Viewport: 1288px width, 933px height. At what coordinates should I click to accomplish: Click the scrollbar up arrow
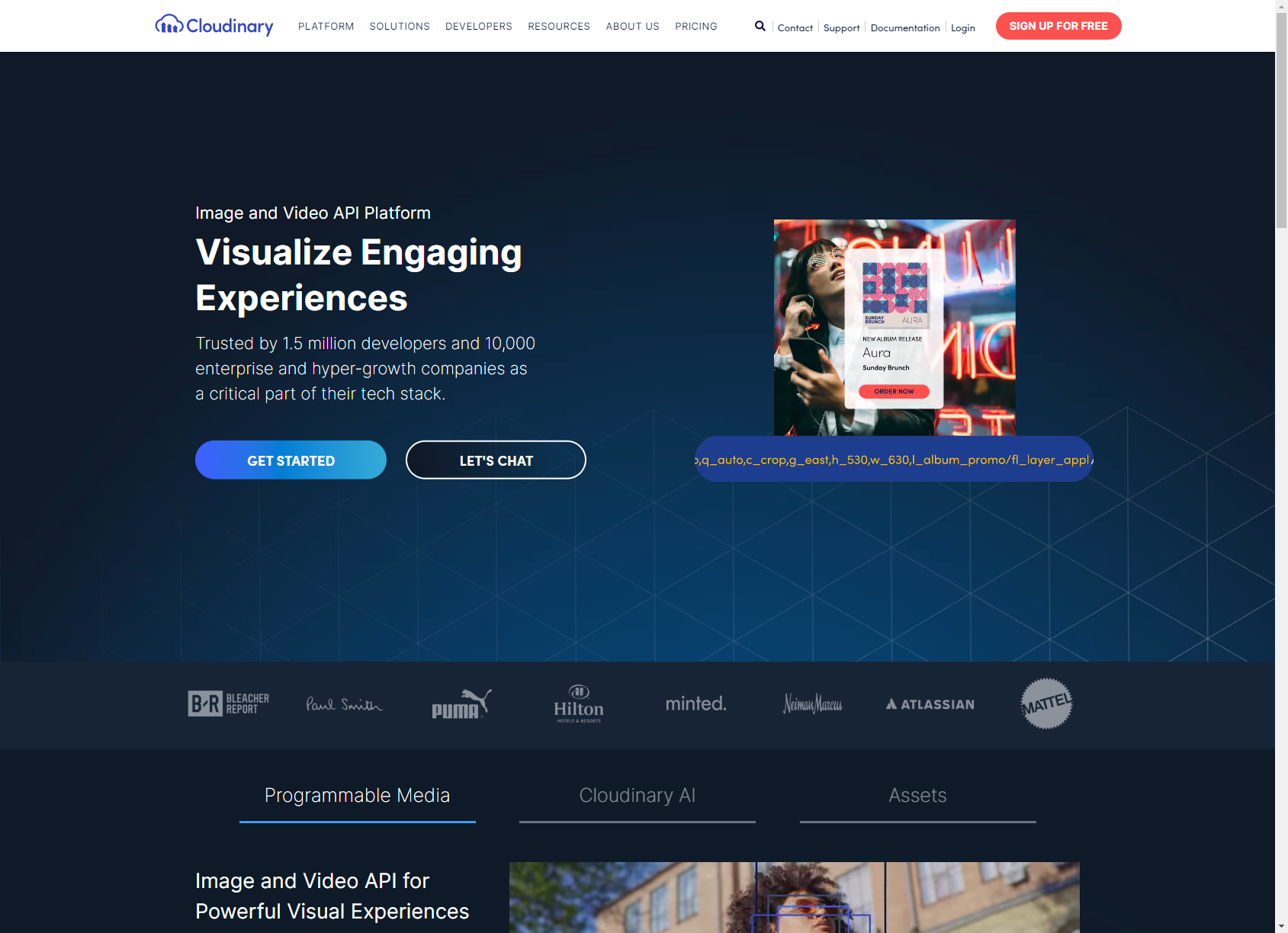(1282, 6)
